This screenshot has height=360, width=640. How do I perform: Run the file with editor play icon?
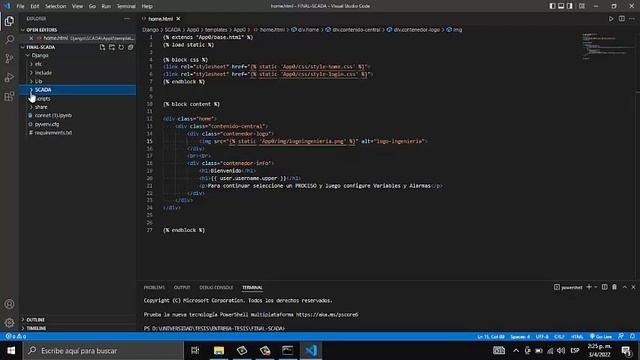tap(611, 19)
